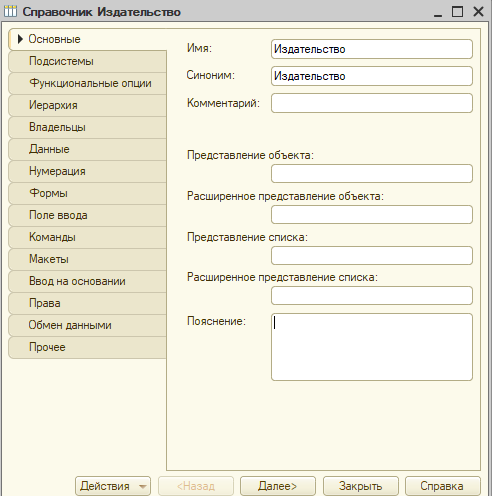Switch to the Подсистемы tab
The height and width of the screenshot is (496, 492).
click(87, 61)
